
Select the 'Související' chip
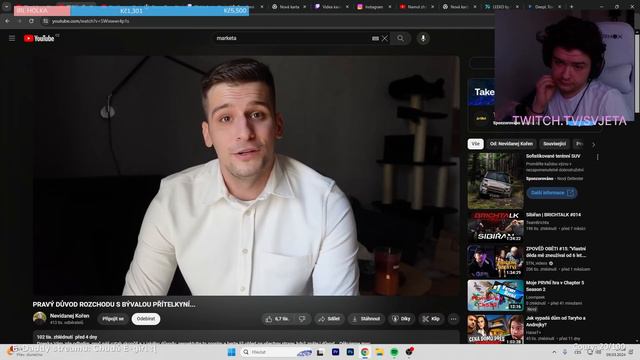click(554, 144)
